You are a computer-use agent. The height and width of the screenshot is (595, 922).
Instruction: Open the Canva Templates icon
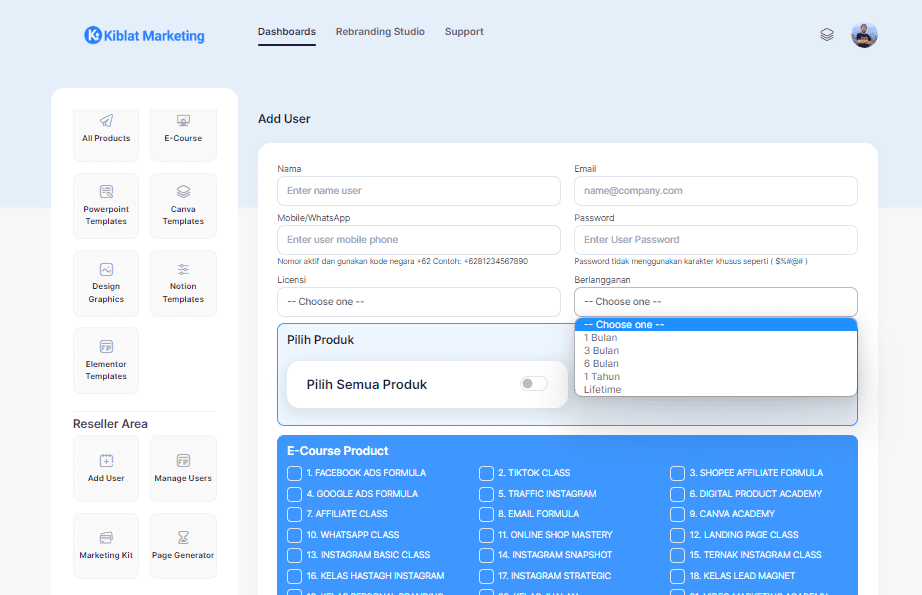coord(183,192)
